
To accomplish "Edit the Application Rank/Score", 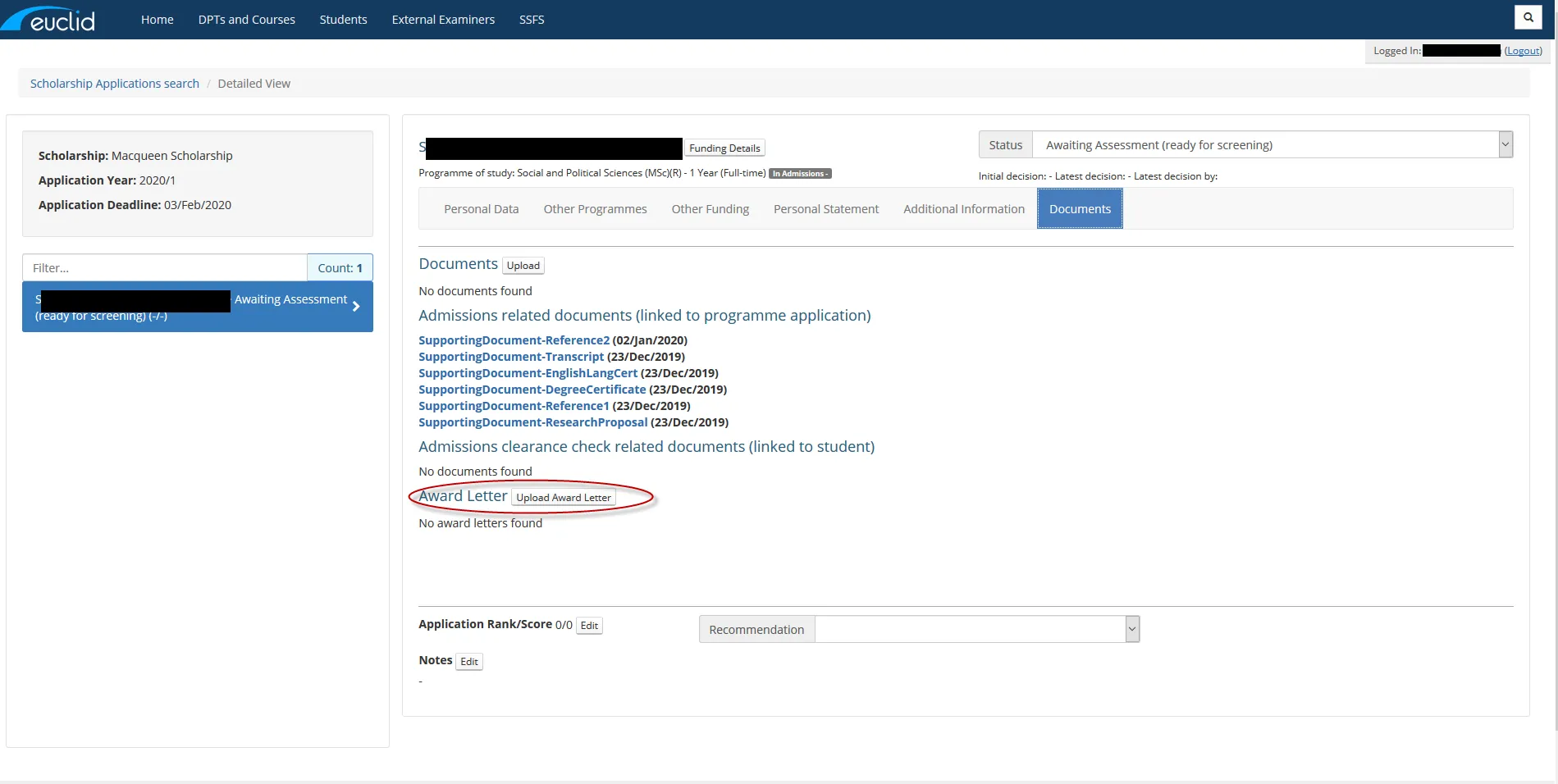I will click(x=589, y=625).
